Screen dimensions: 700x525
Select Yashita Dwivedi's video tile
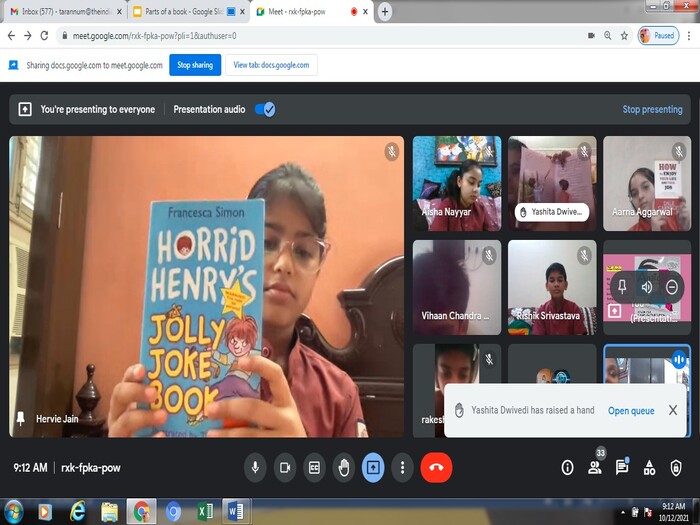click(x=552, y=183)
